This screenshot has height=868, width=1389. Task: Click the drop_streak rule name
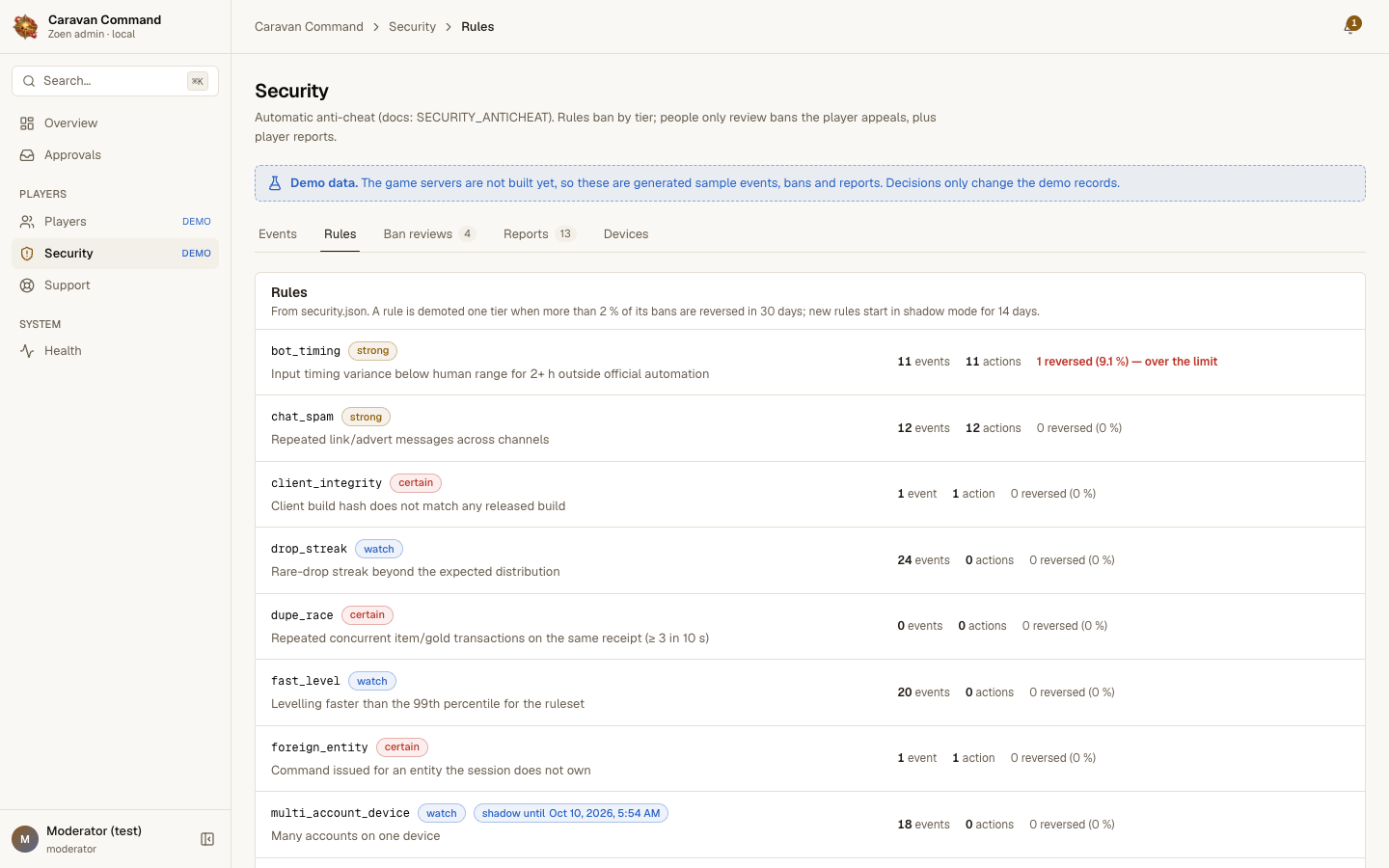pos(309,549)
